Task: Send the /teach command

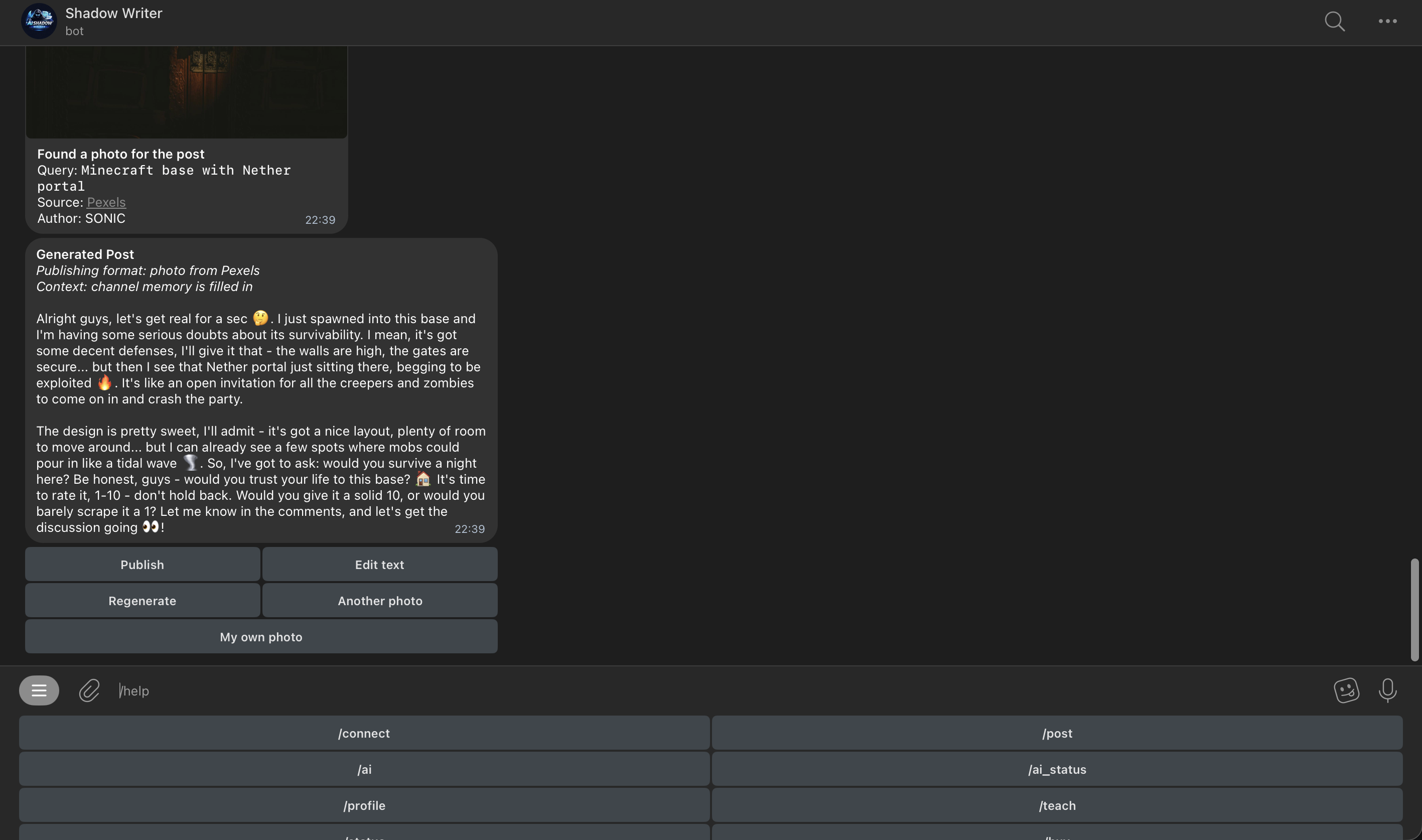Action: 1057,805
